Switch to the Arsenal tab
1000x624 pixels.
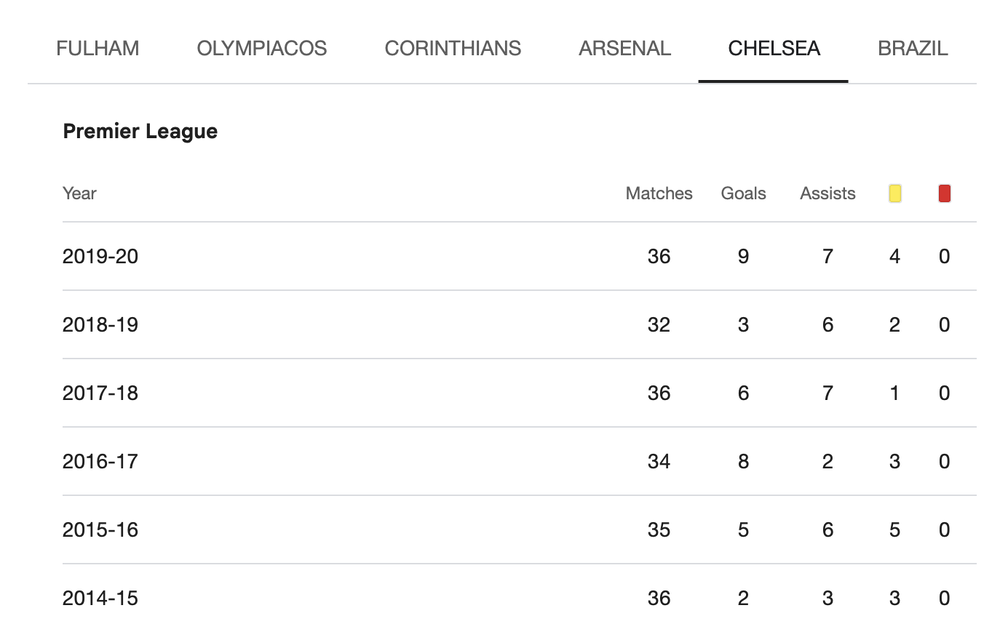[x=624, y=48]
